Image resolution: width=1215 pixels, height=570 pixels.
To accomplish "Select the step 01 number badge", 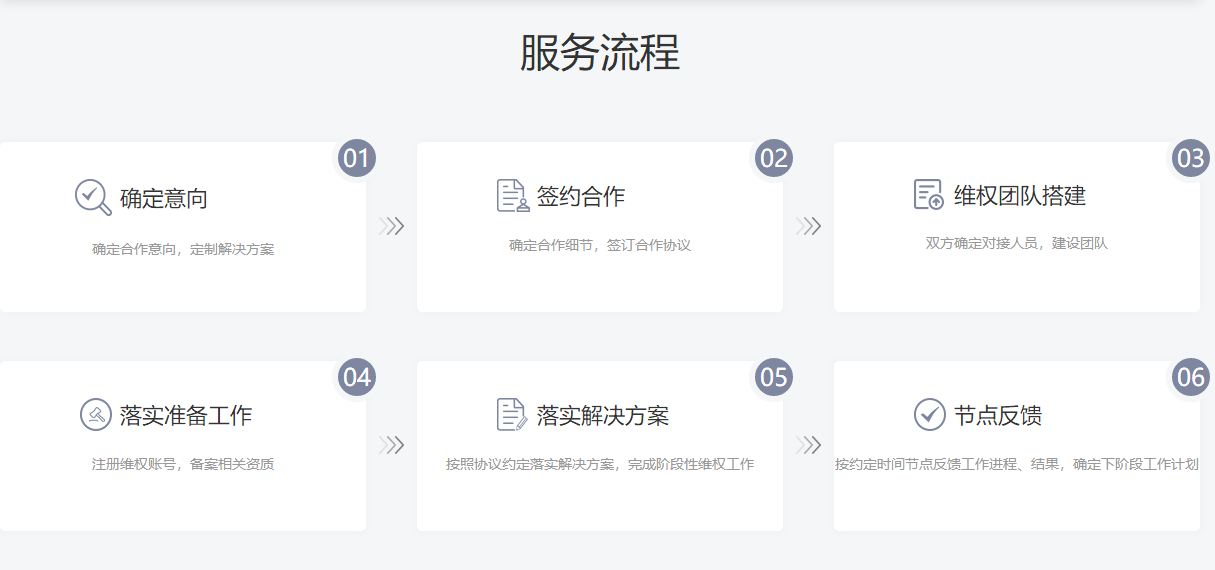I will 356,158.
